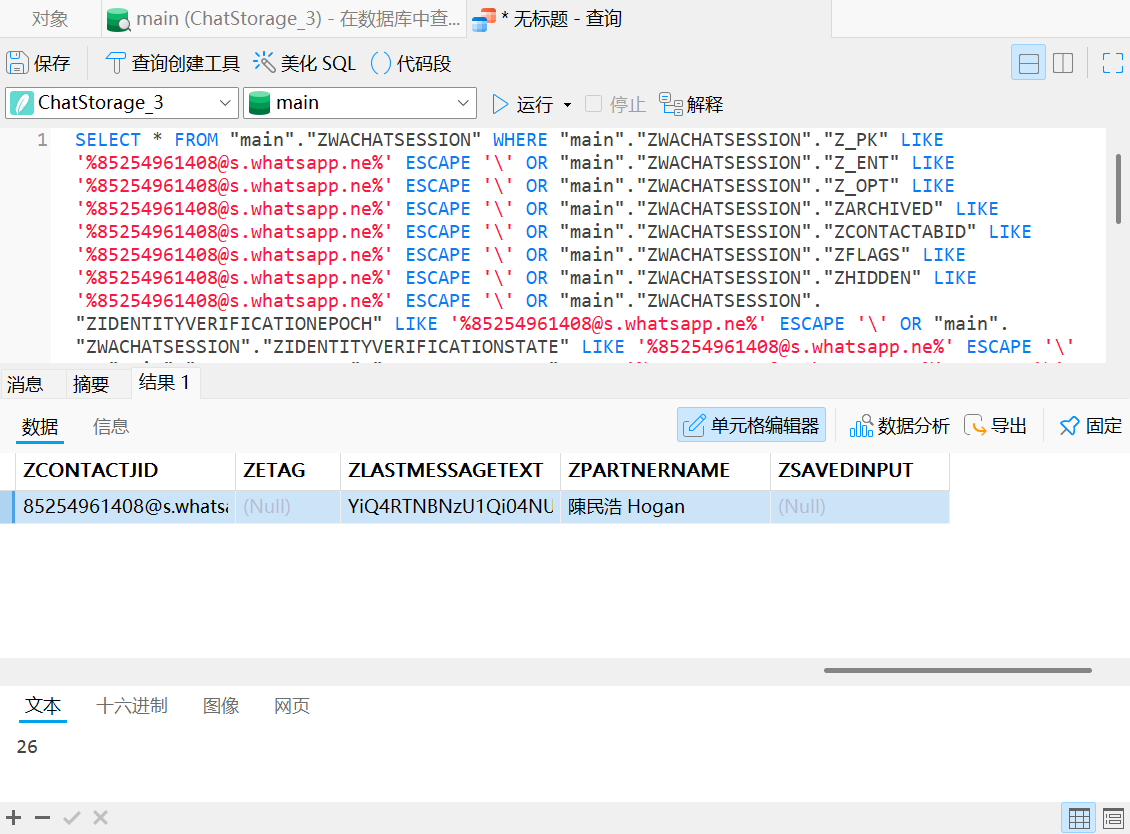This screenshot has height=834, width=1130.
Task: Switch cell editor to 十六进制 hex view
Action: click(x=132, y=706)
